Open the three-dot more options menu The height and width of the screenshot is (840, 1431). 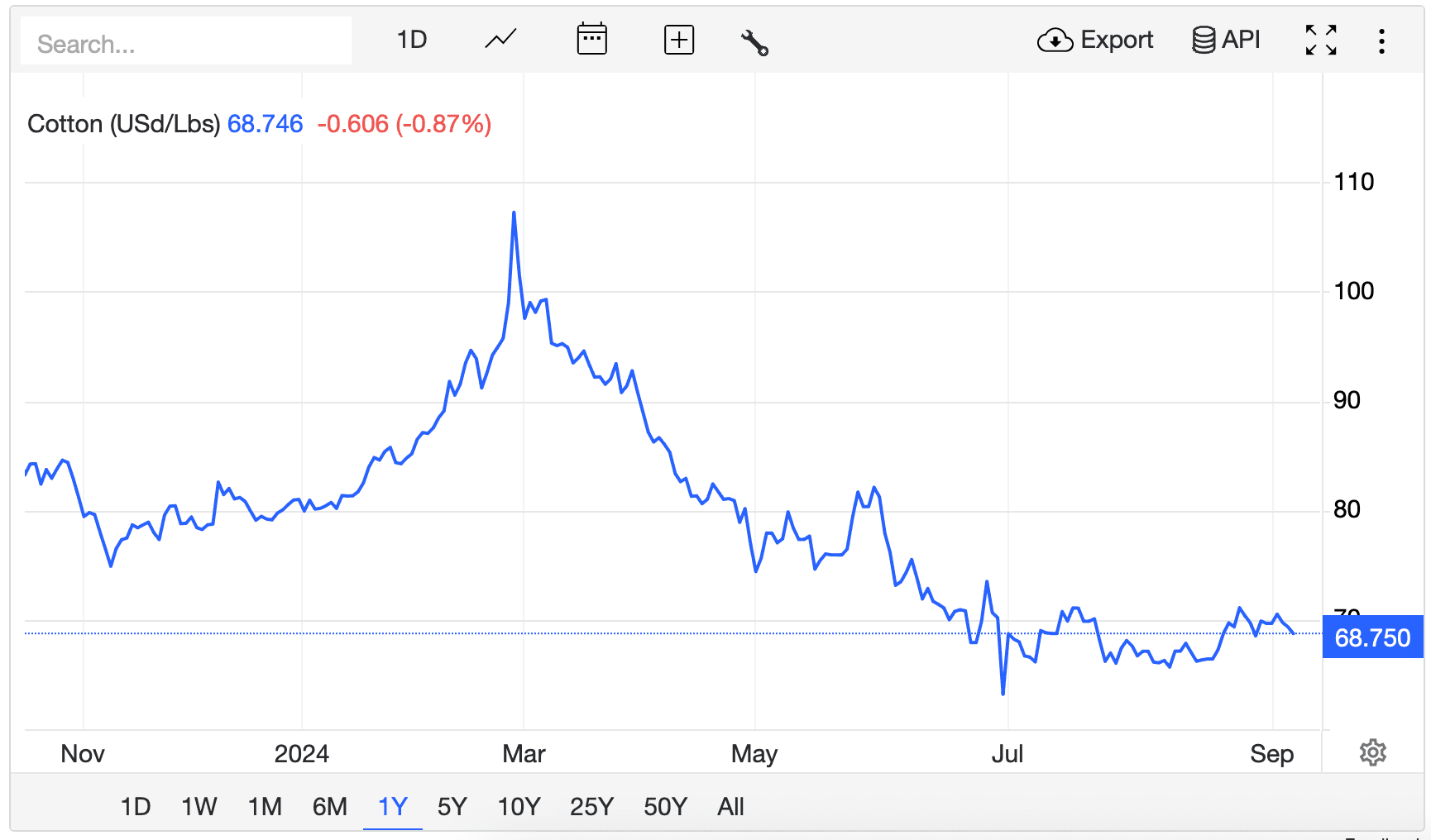(x=1381, y=41)
